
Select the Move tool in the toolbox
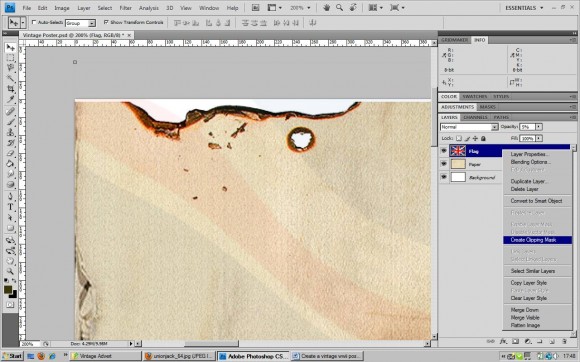10,48
